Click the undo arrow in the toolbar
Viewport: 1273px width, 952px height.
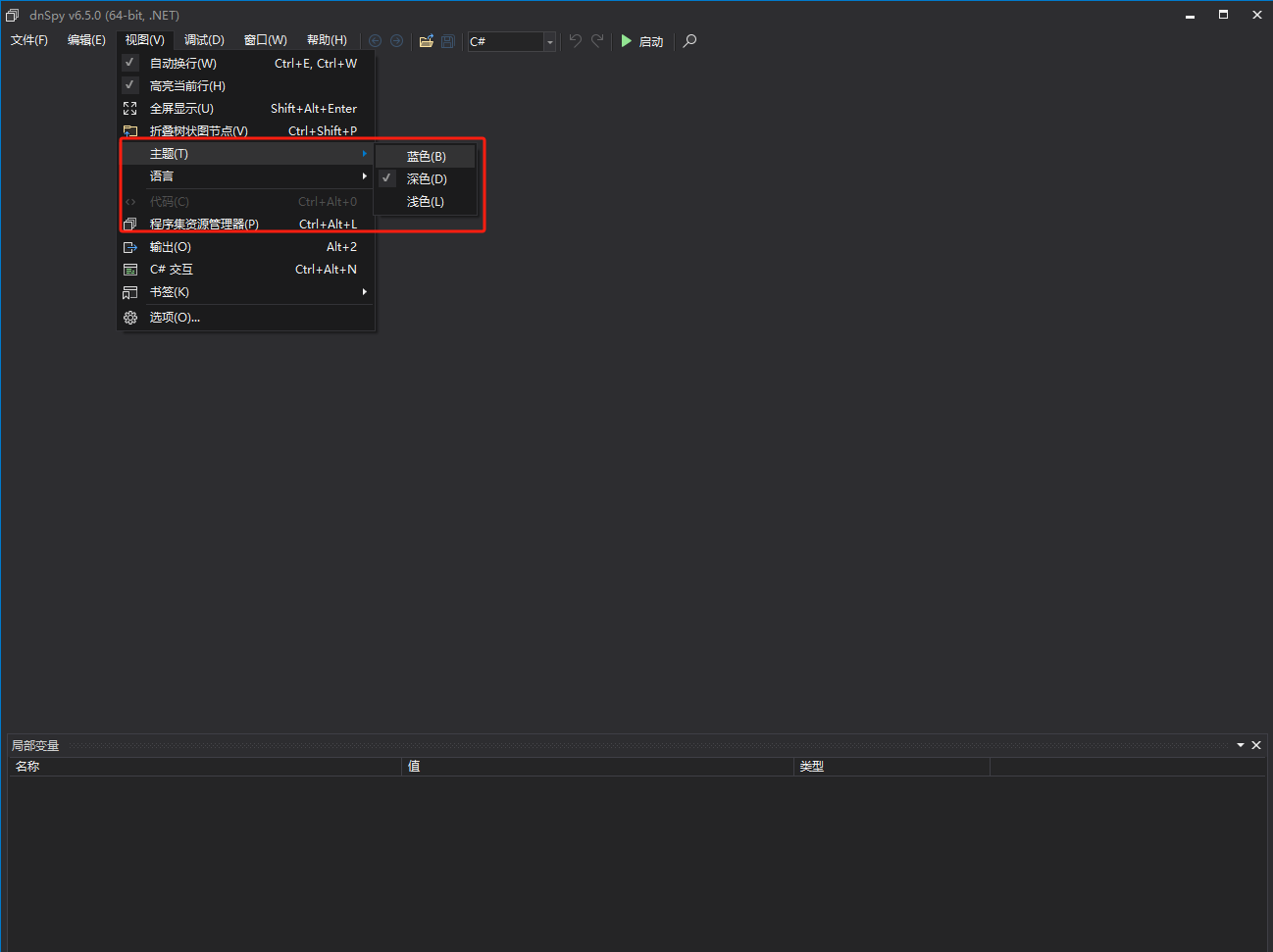click(x=576, y=40)
